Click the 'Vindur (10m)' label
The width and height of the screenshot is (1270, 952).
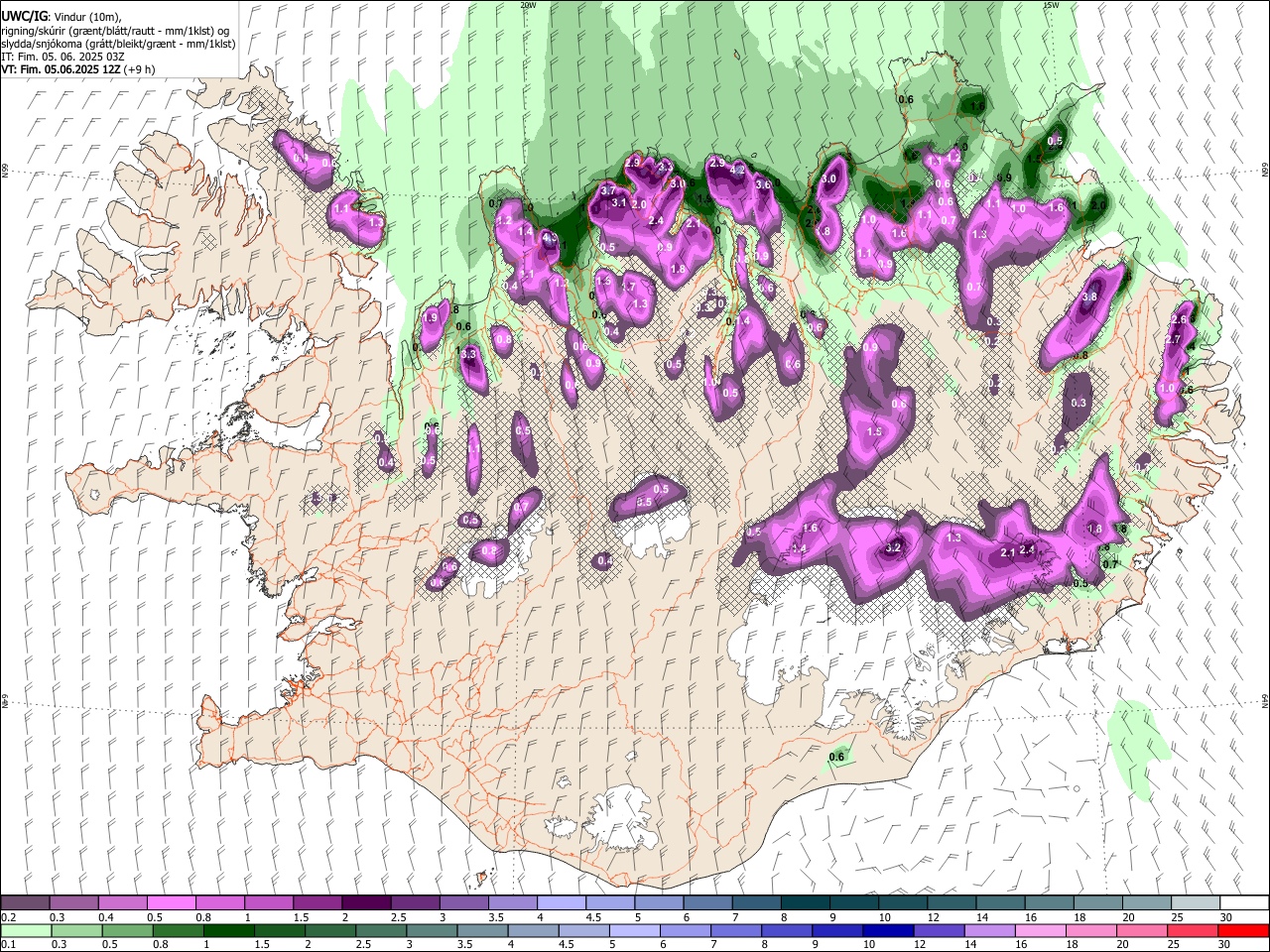pos(86,17)
